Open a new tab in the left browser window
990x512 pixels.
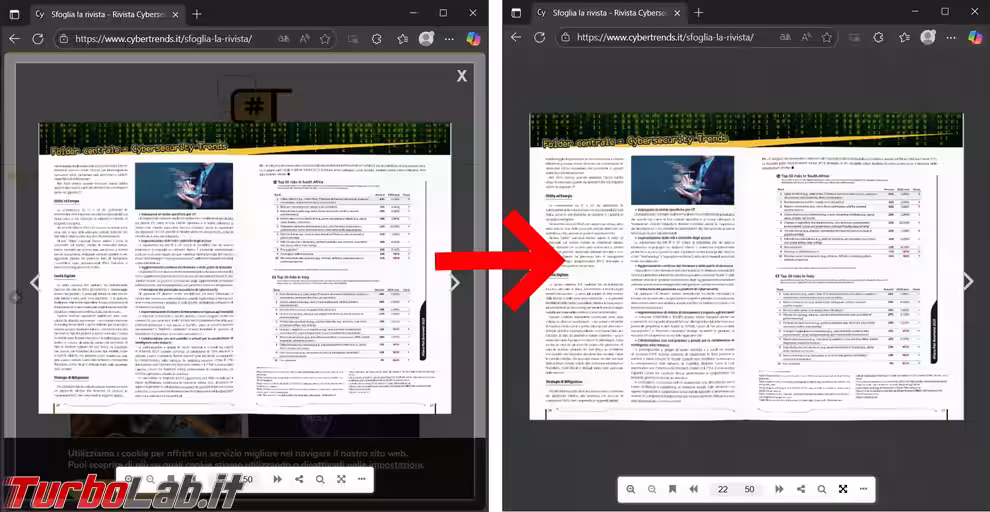point(196,14)
